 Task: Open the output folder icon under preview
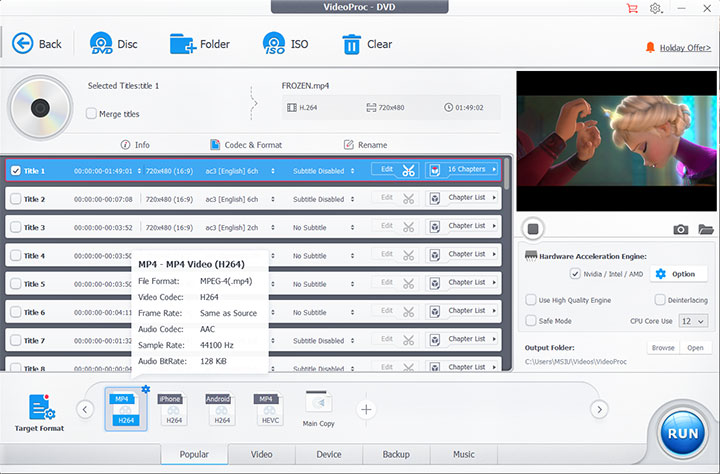(x=706, y=229)
